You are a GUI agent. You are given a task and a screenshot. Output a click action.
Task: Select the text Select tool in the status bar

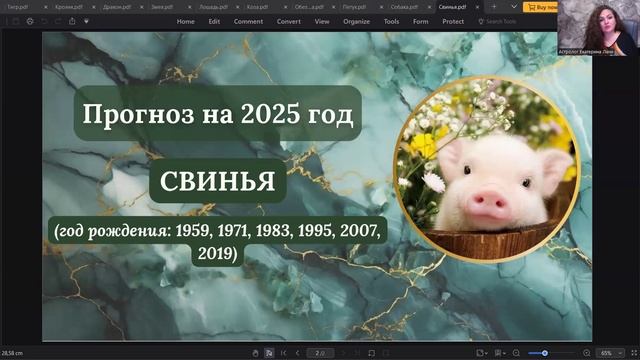pos(269,353)
